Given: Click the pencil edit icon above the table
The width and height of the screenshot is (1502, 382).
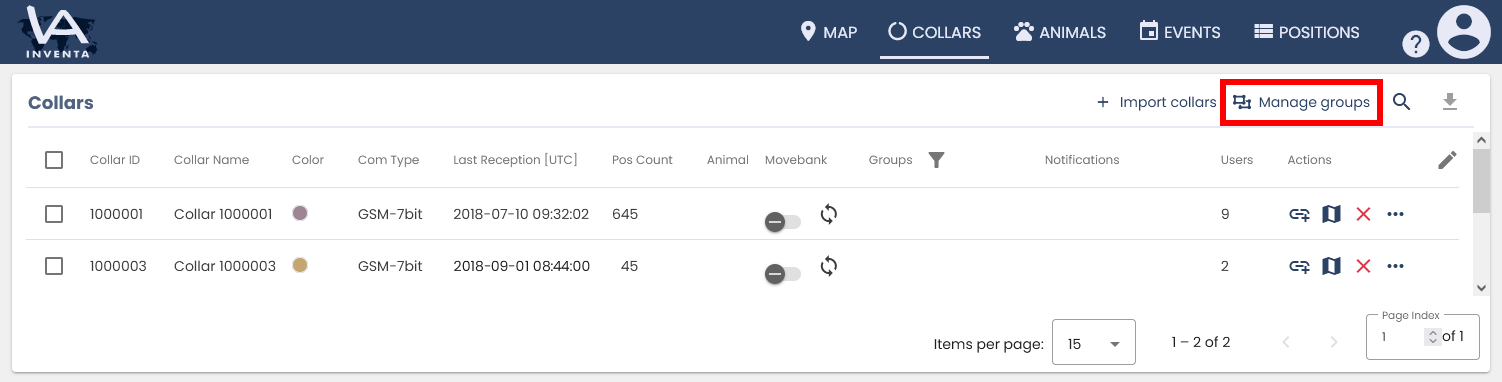Looking at the screenshot, I should click(x=1447, y=160).
